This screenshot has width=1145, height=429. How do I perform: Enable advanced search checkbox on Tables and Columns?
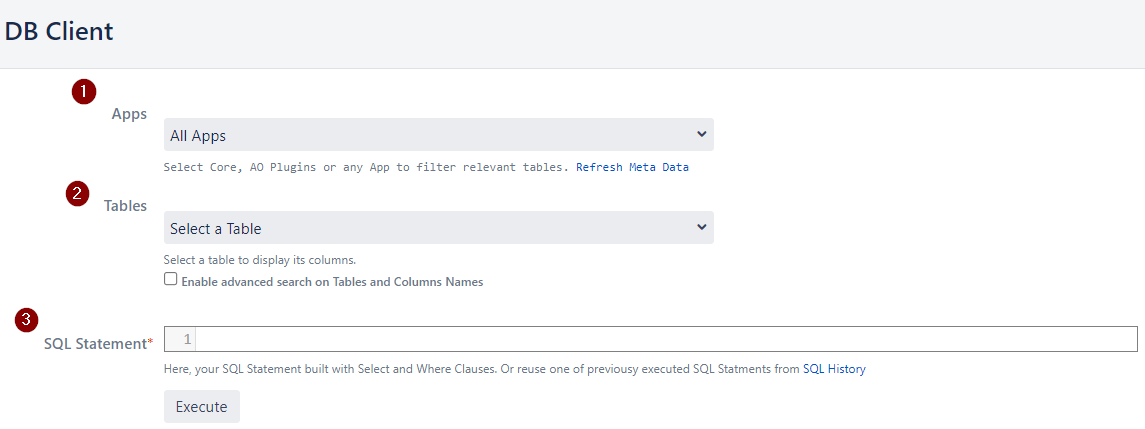[x=170, y=279]
